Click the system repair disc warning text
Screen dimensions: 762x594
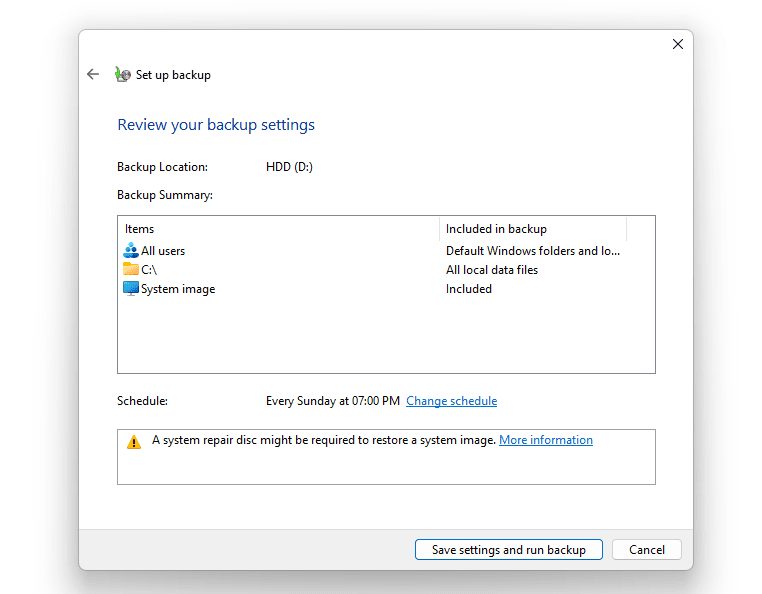click(x=324, y=440)
